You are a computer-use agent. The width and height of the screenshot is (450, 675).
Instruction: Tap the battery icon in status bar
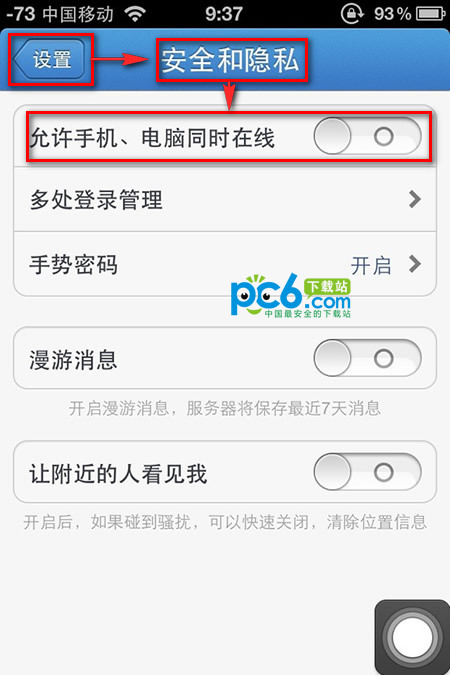pyautogui.click(x=431, y=14)
